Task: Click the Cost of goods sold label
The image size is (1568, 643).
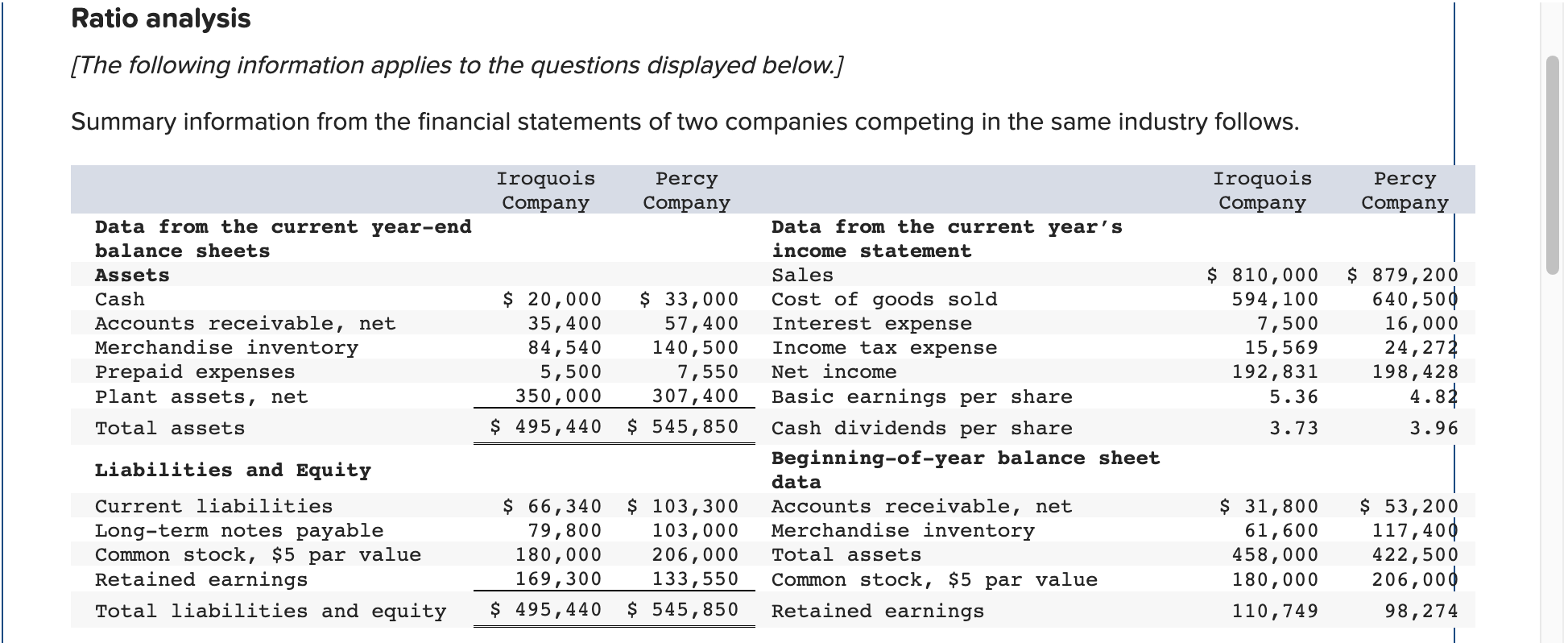Action: (884, 300)
